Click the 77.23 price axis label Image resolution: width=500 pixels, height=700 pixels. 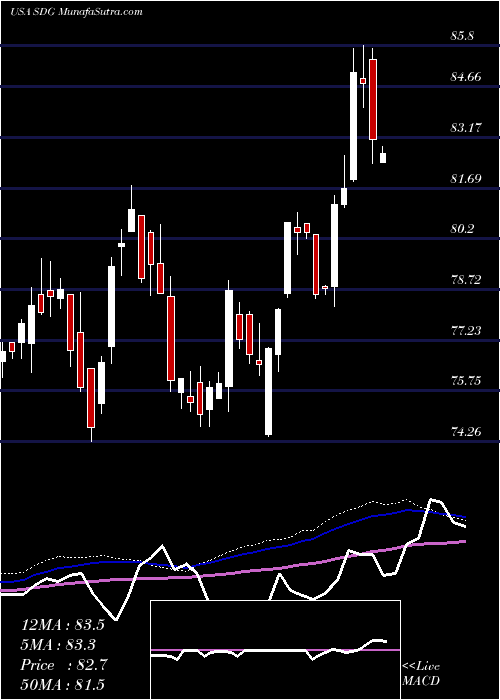point(466,330)
